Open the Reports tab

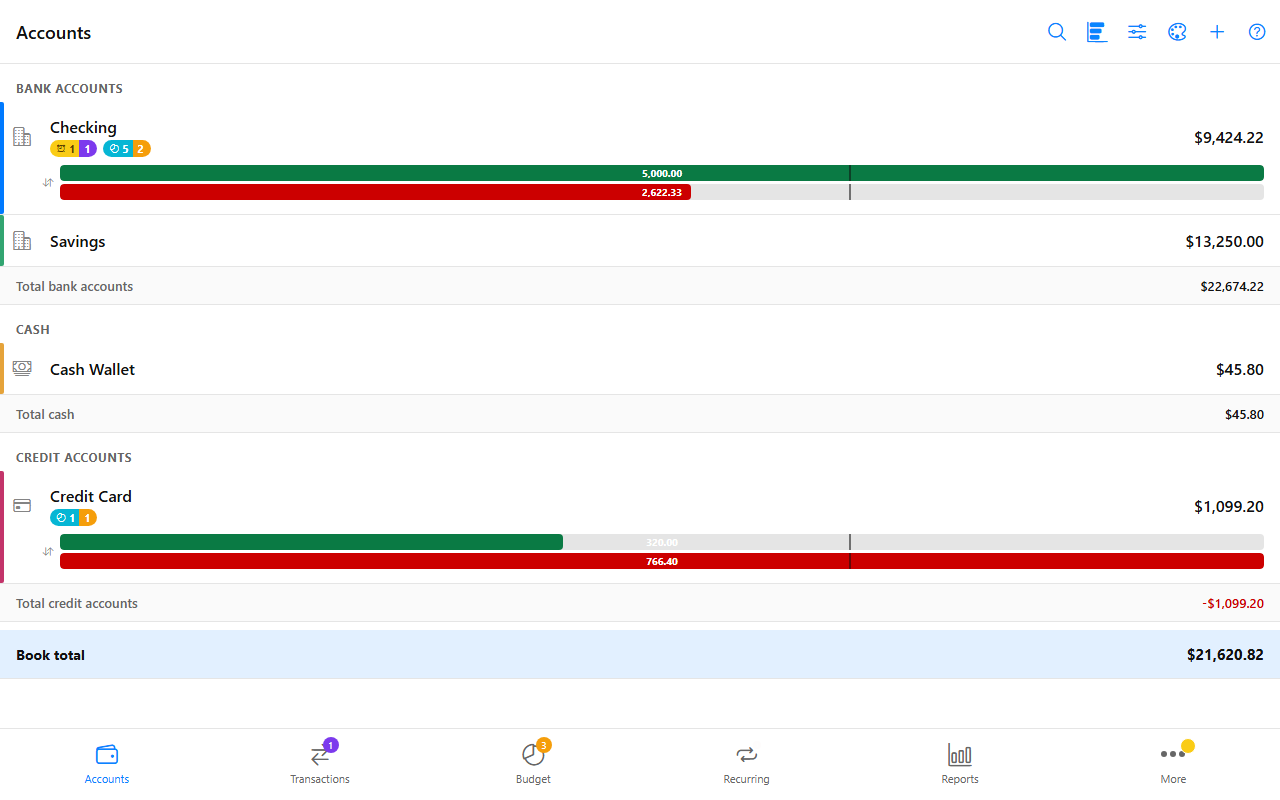point(960,765)
